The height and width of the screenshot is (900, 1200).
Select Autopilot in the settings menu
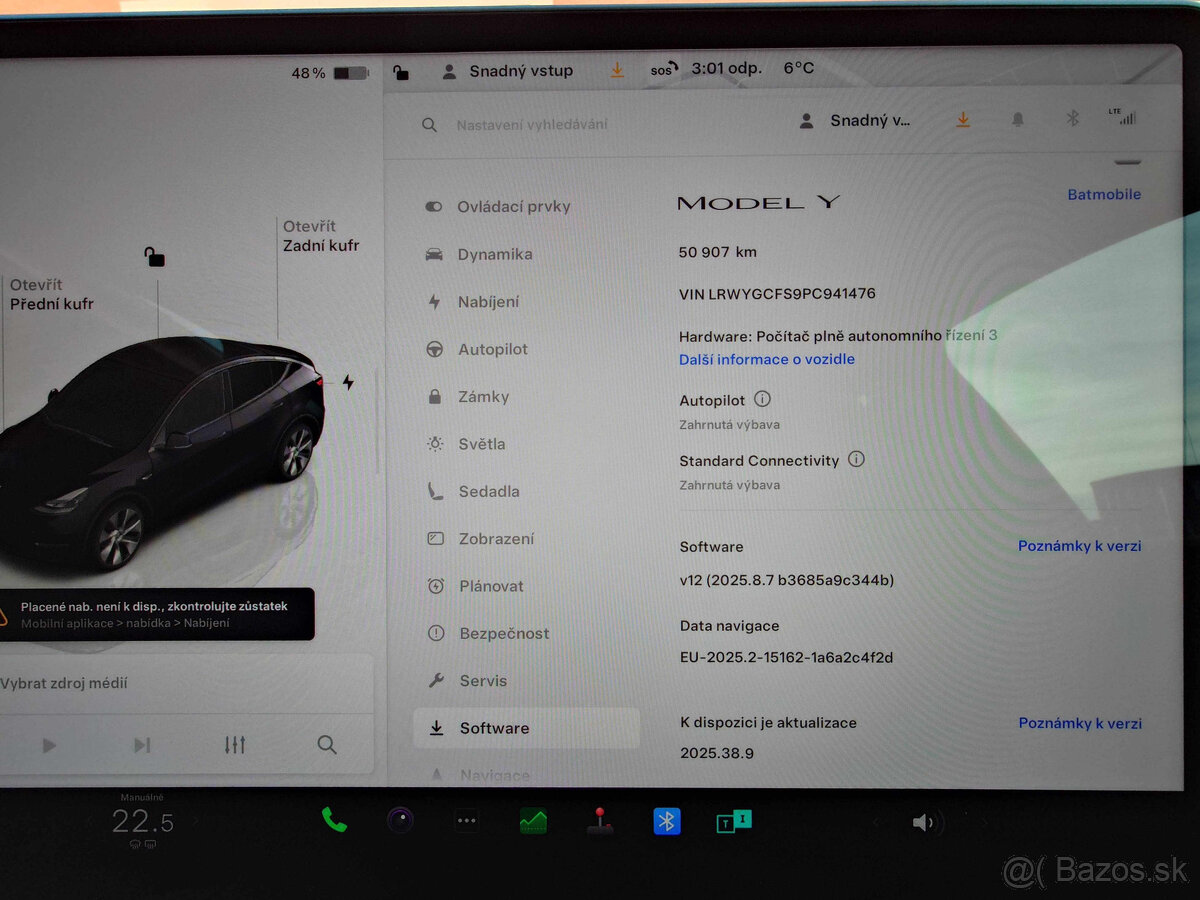(492, 349)
